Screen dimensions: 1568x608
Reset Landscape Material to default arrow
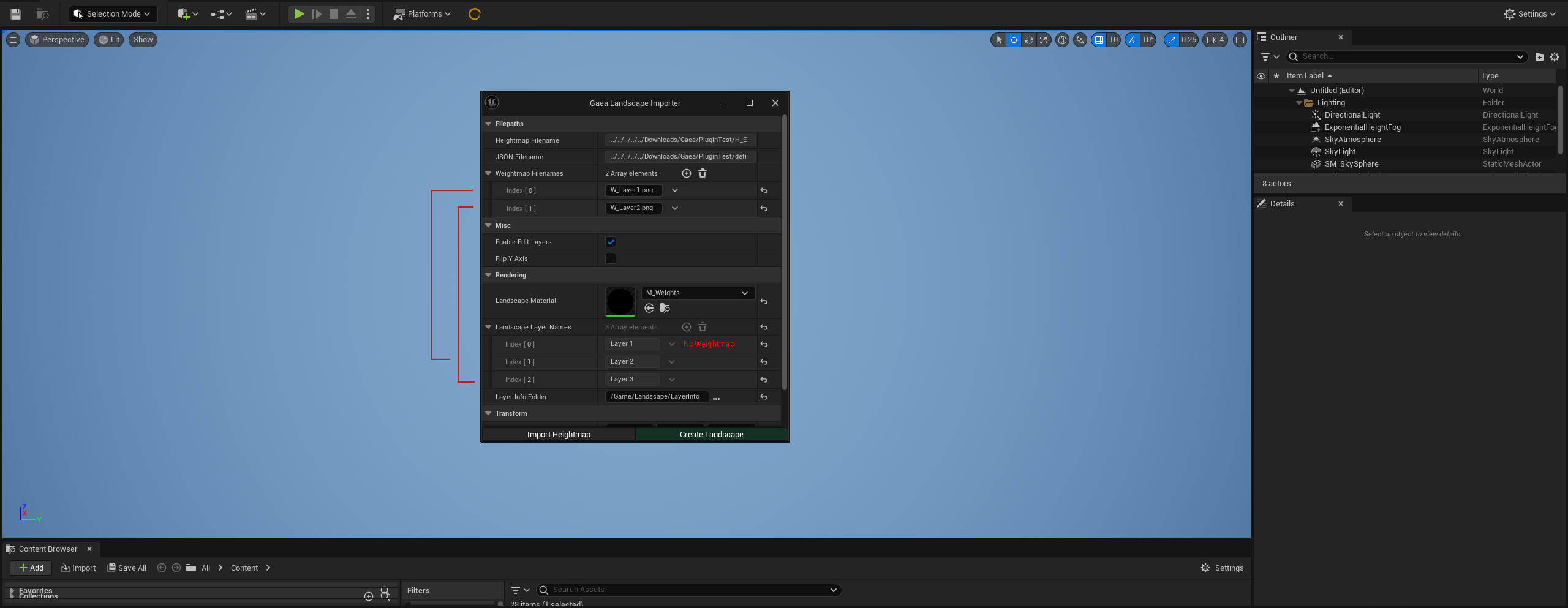click(763, 301)
